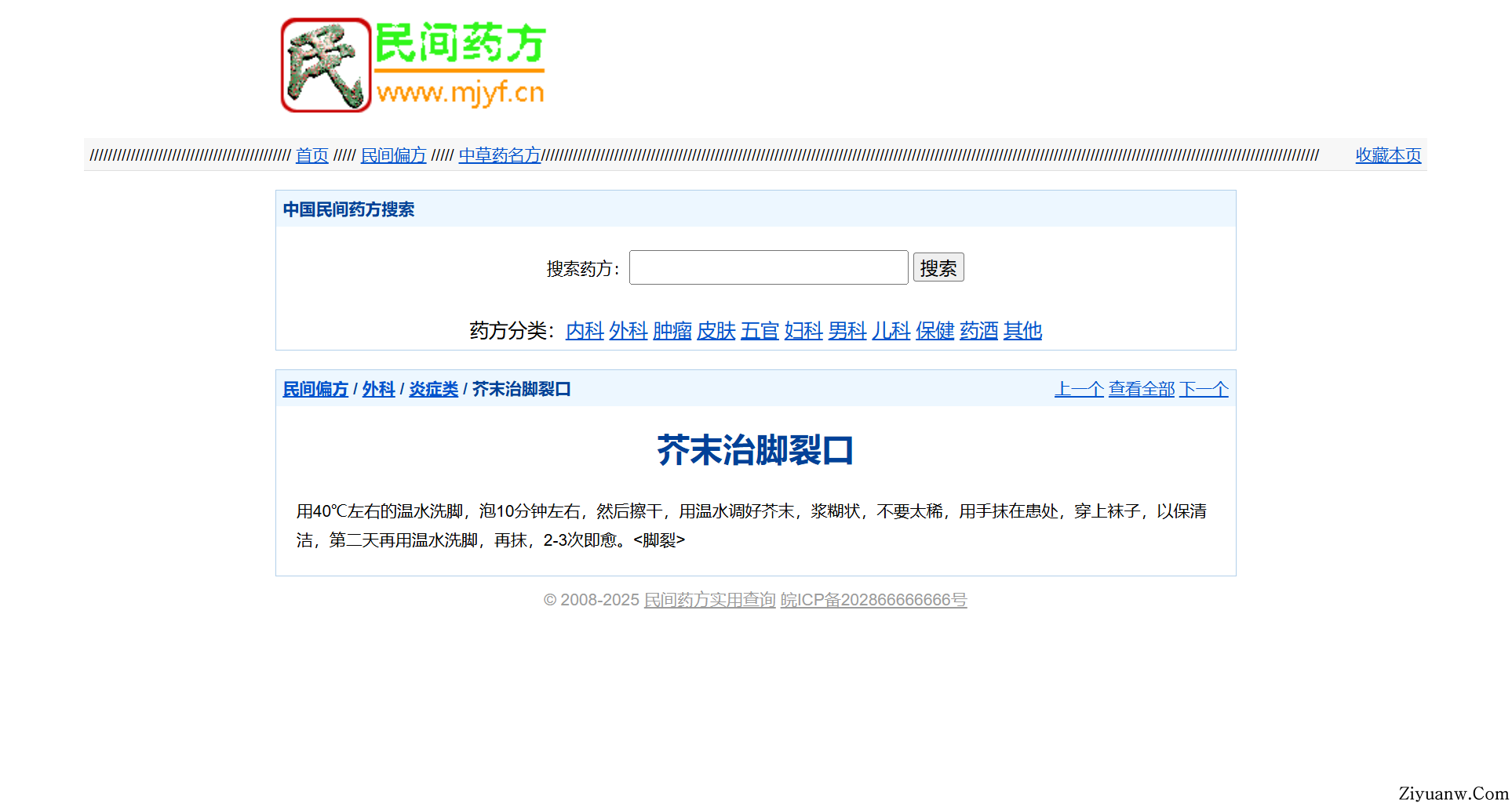Browse the 皮肤 category
Viewport: 1512px width, 803px height.
[x=716, y=331]
